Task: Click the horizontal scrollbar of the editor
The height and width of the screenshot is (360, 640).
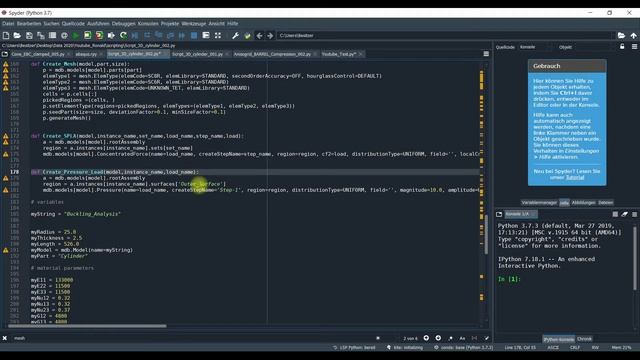Action: [x=87, y=326]
